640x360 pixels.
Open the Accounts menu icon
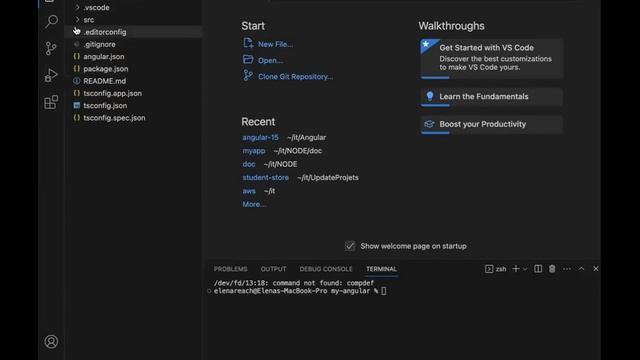tap(51, 342)
